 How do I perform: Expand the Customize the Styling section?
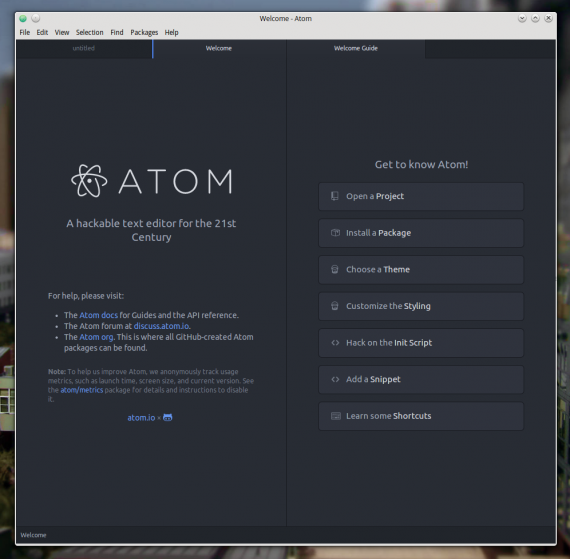coord(421,306)
